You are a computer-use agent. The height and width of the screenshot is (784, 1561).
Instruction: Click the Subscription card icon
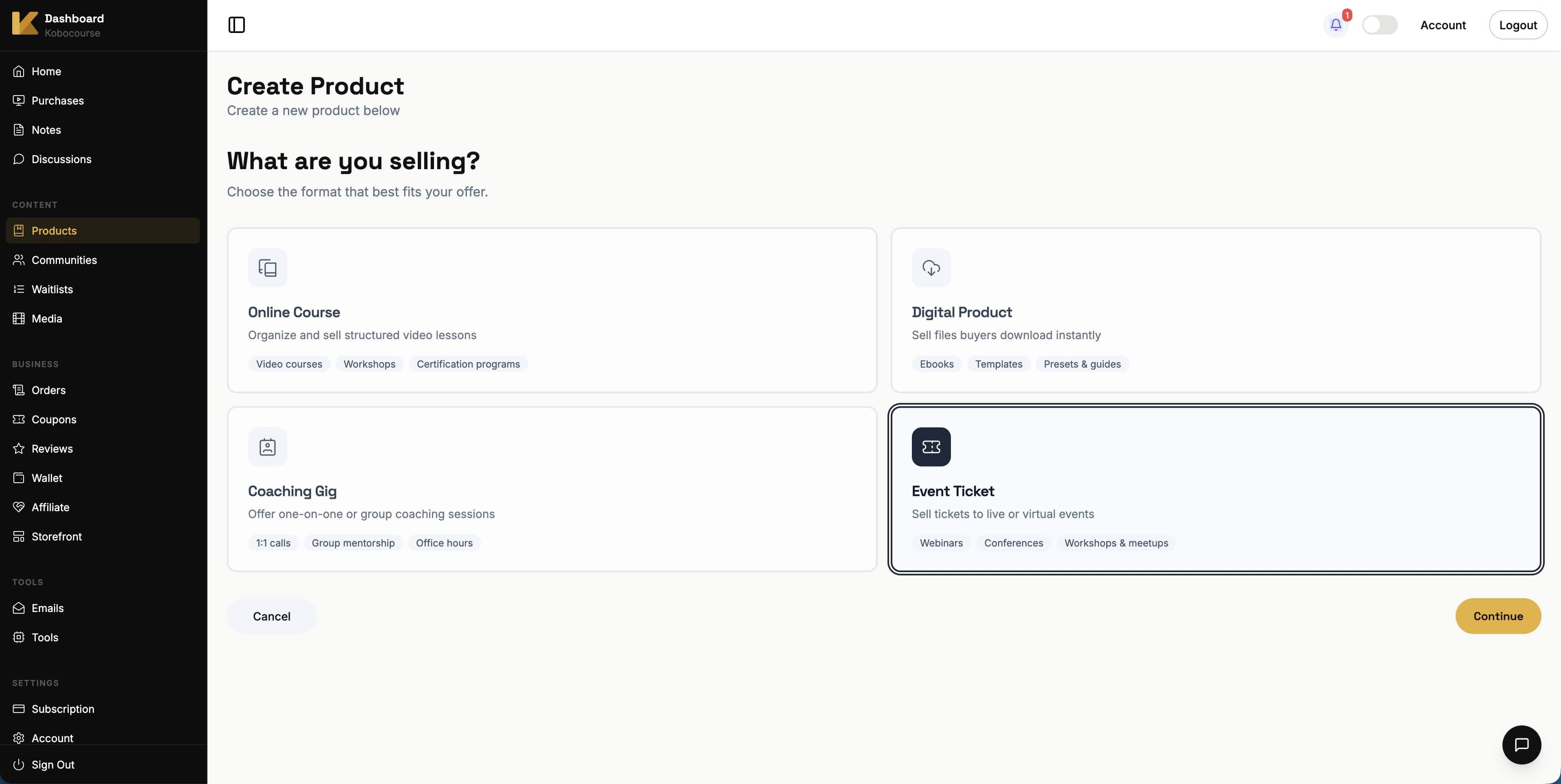[x=19, y=709]
